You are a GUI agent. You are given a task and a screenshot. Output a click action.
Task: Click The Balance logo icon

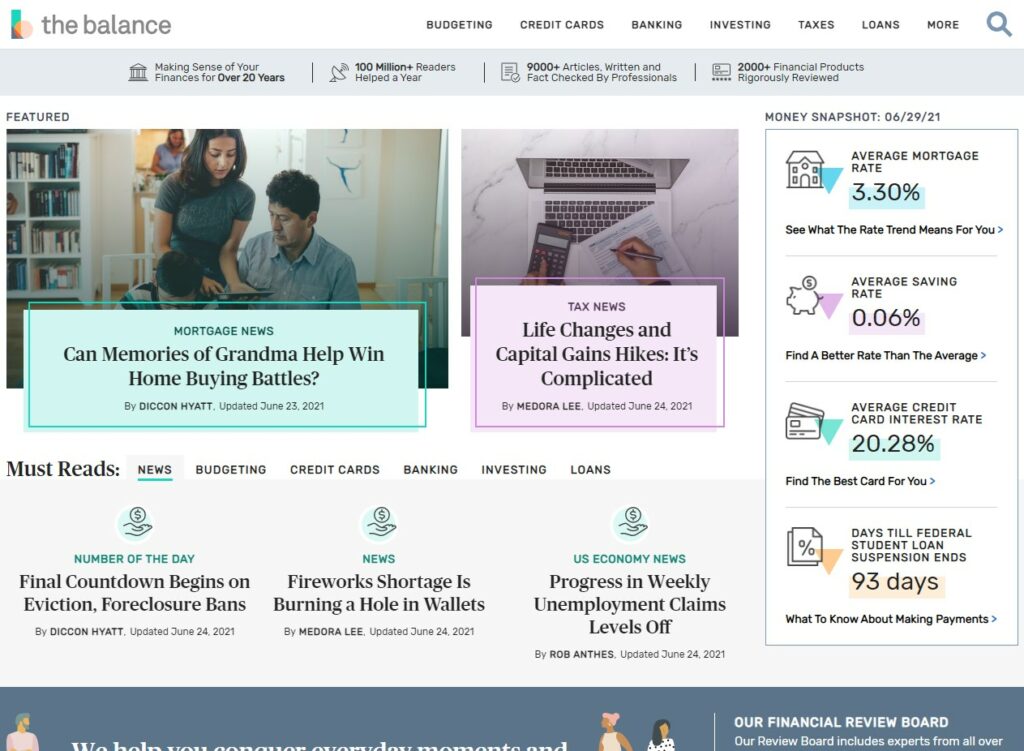22,24
